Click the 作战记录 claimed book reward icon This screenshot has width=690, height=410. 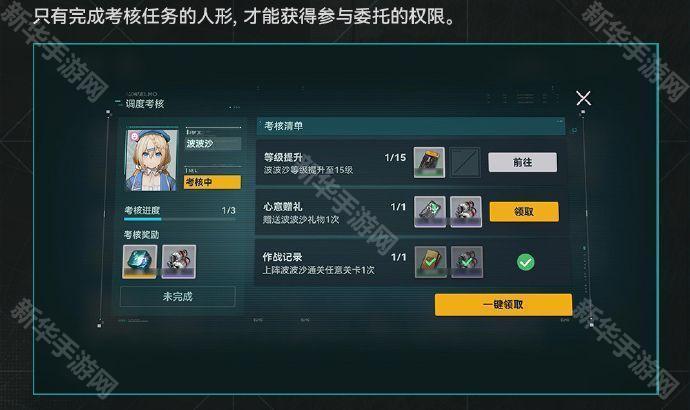430,262
